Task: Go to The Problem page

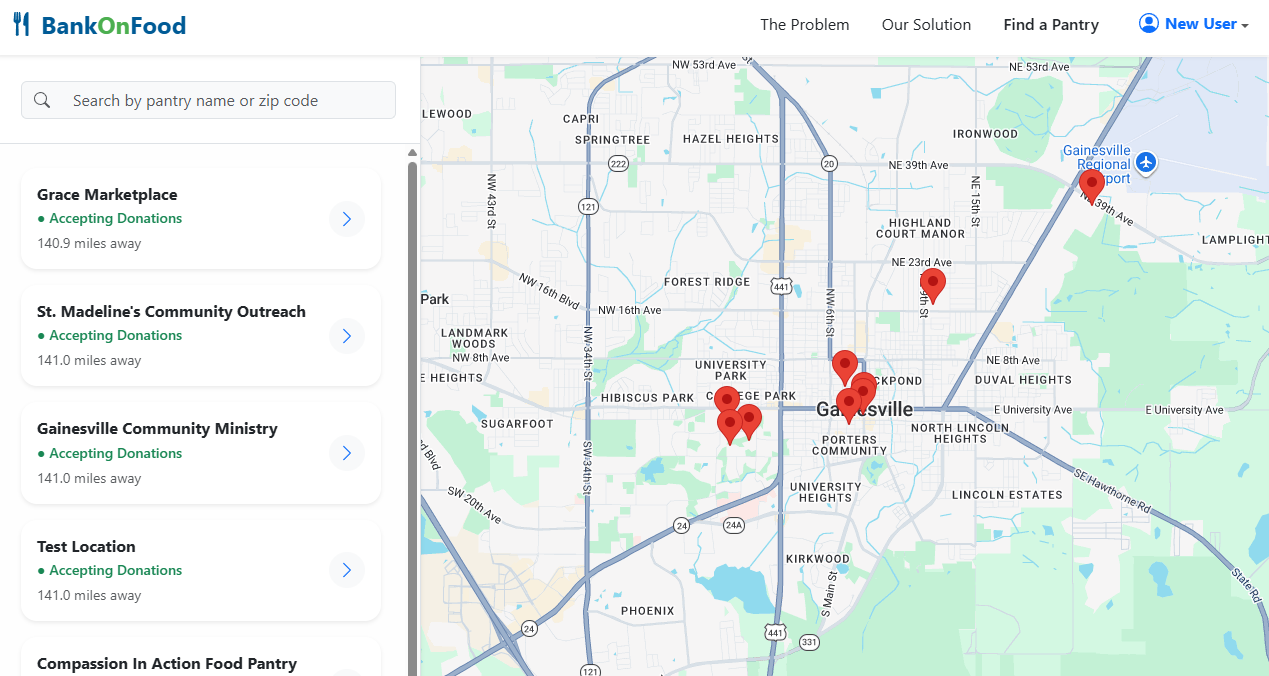Action: (x=804, y=25)
